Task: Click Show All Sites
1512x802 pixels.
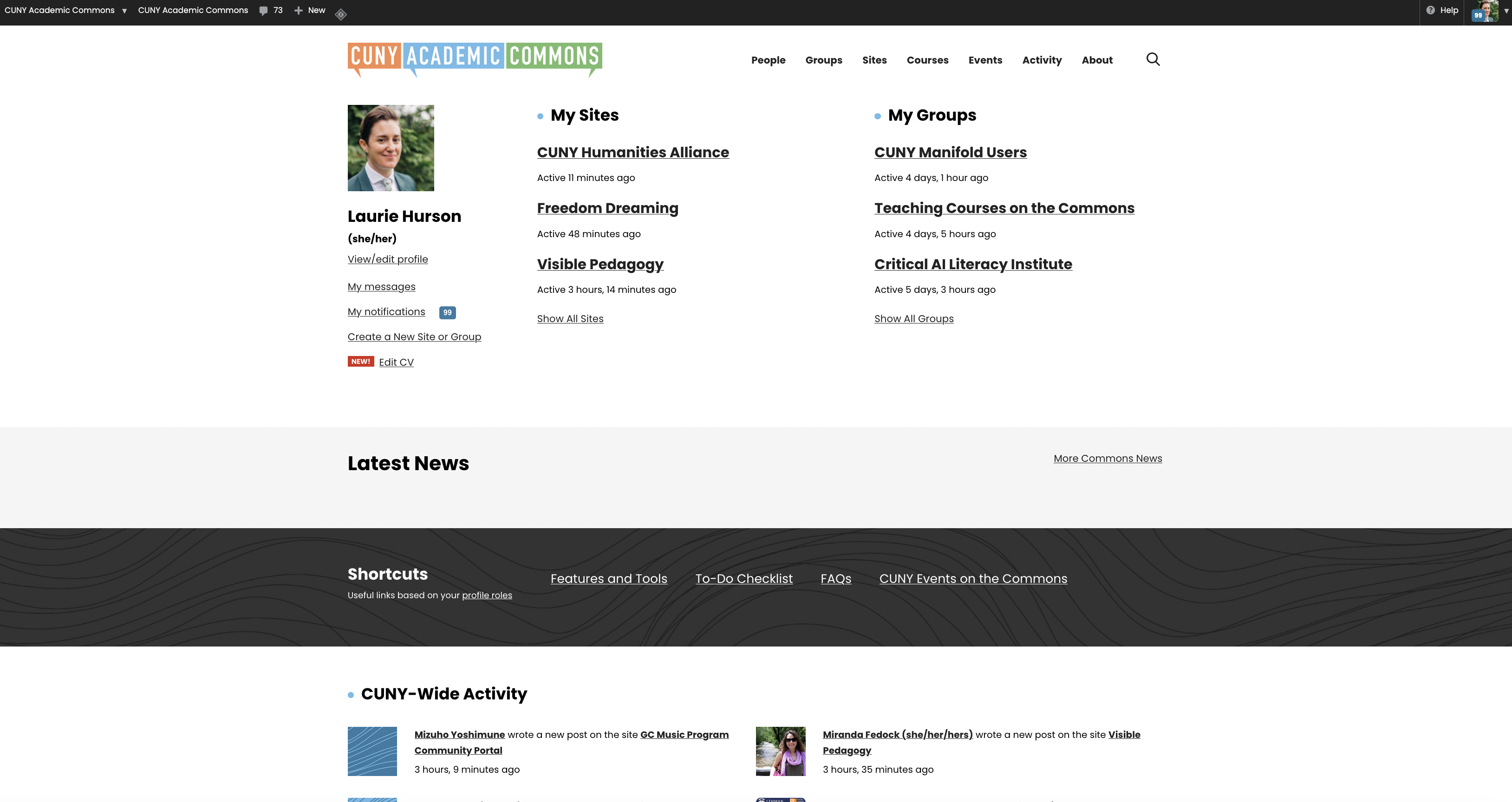Action: pyautogui.click(x=570, y=318)
